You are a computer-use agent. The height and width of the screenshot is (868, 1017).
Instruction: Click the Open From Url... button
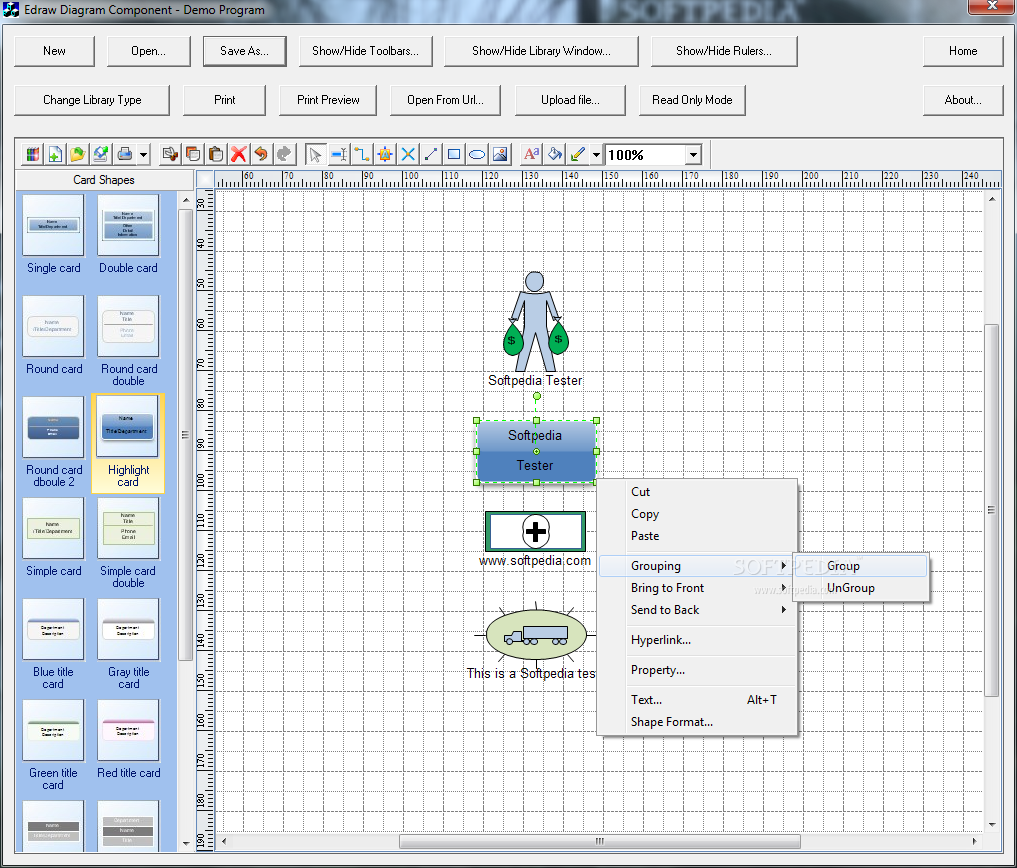point(446,100)
